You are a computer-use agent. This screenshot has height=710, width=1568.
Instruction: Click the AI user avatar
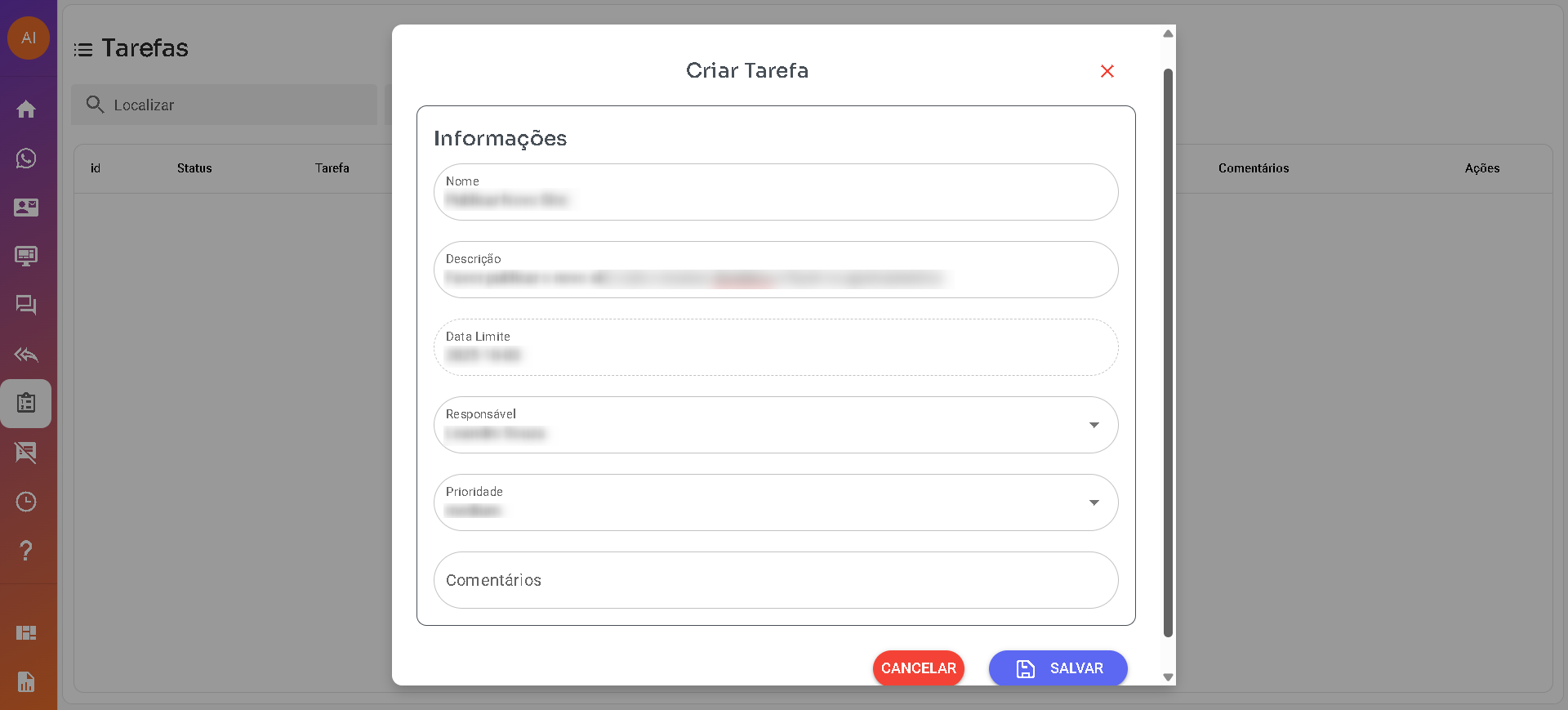click(29, 38)
